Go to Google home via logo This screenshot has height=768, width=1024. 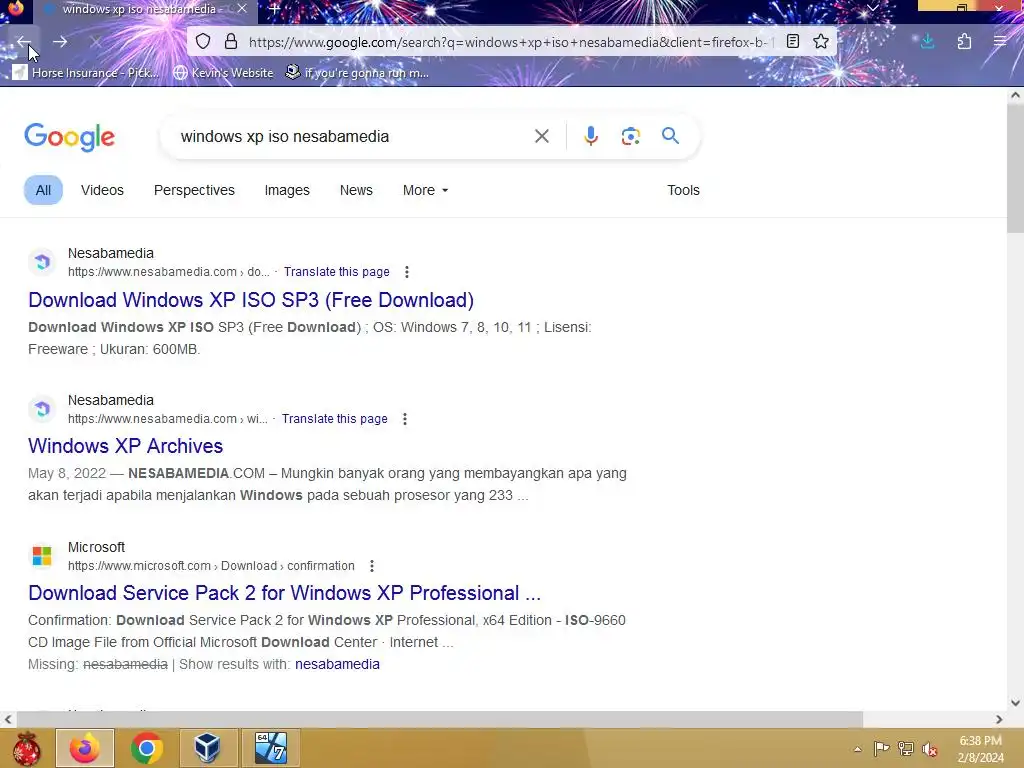coord(69,136)
